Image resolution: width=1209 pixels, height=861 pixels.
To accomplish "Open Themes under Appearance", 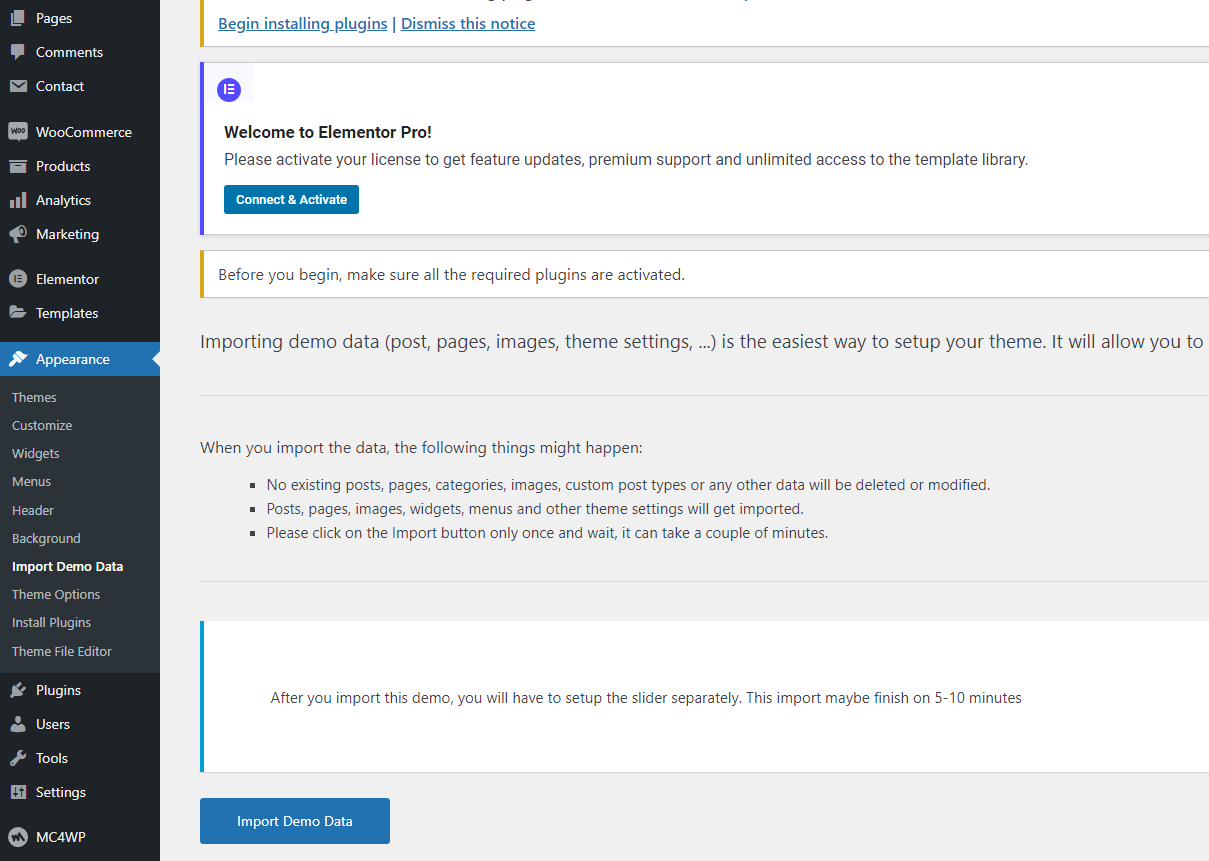I will pyautogui.click(x=34, y=397).
